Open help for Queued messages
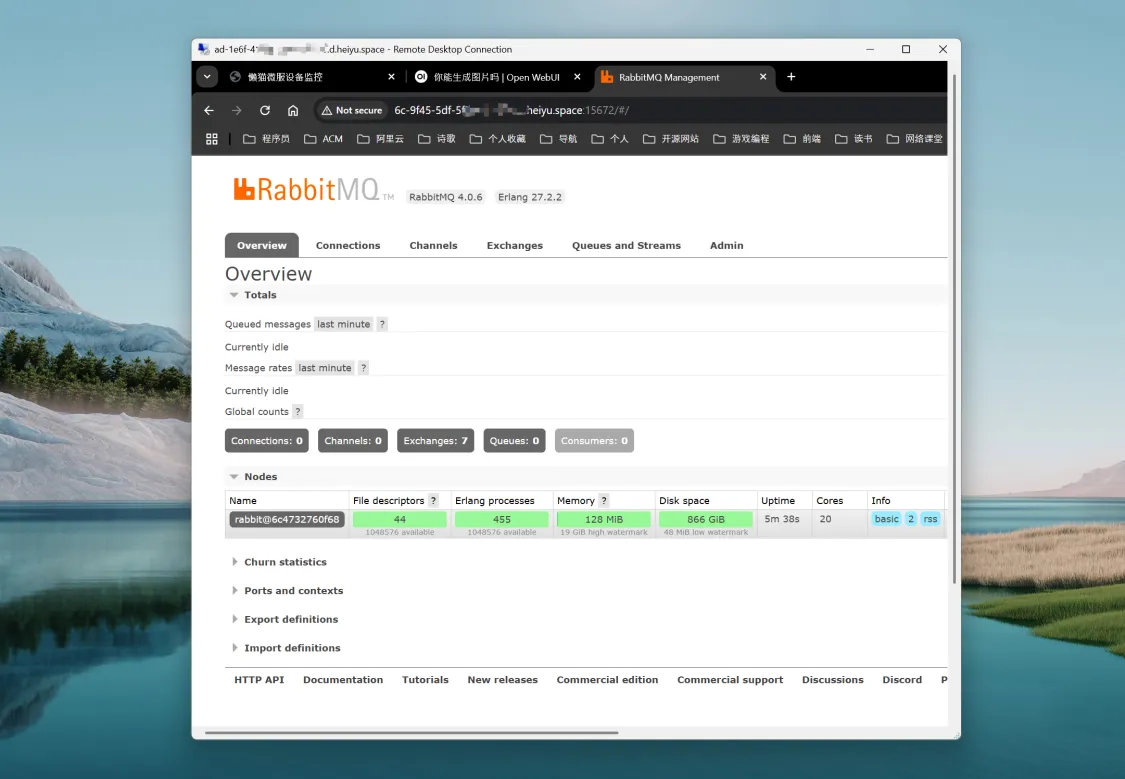Screen dimensions: 1125x779 coord(382,324)
